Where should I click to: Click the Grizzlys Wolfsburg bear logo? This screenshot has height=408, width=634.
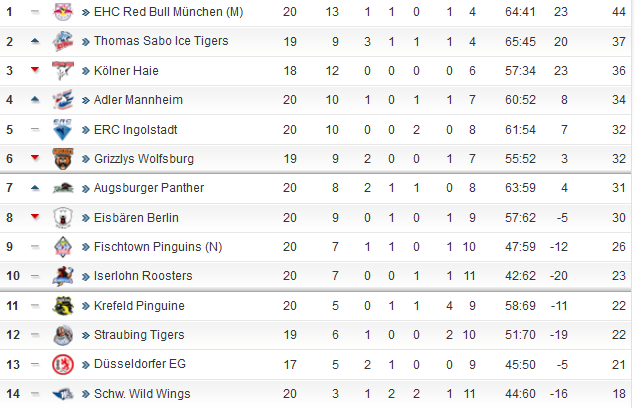pyautogui.click(x=63, y=159)
